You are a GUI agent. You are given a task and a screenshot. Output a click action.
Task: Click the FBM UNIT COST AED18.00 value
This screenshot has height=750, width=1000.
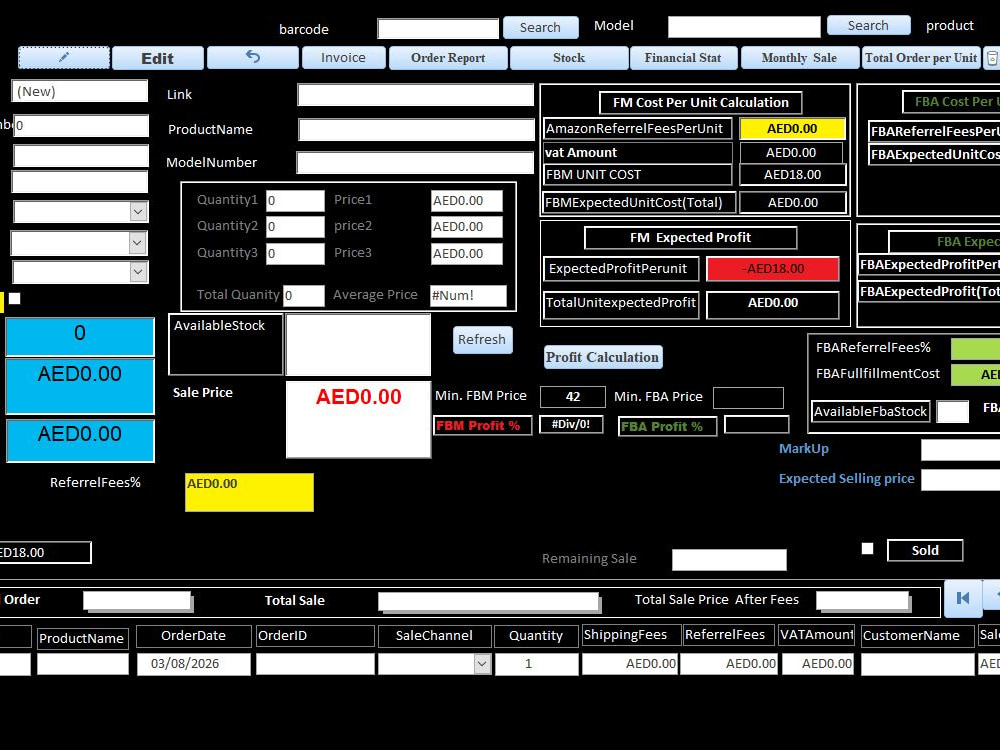793,175
